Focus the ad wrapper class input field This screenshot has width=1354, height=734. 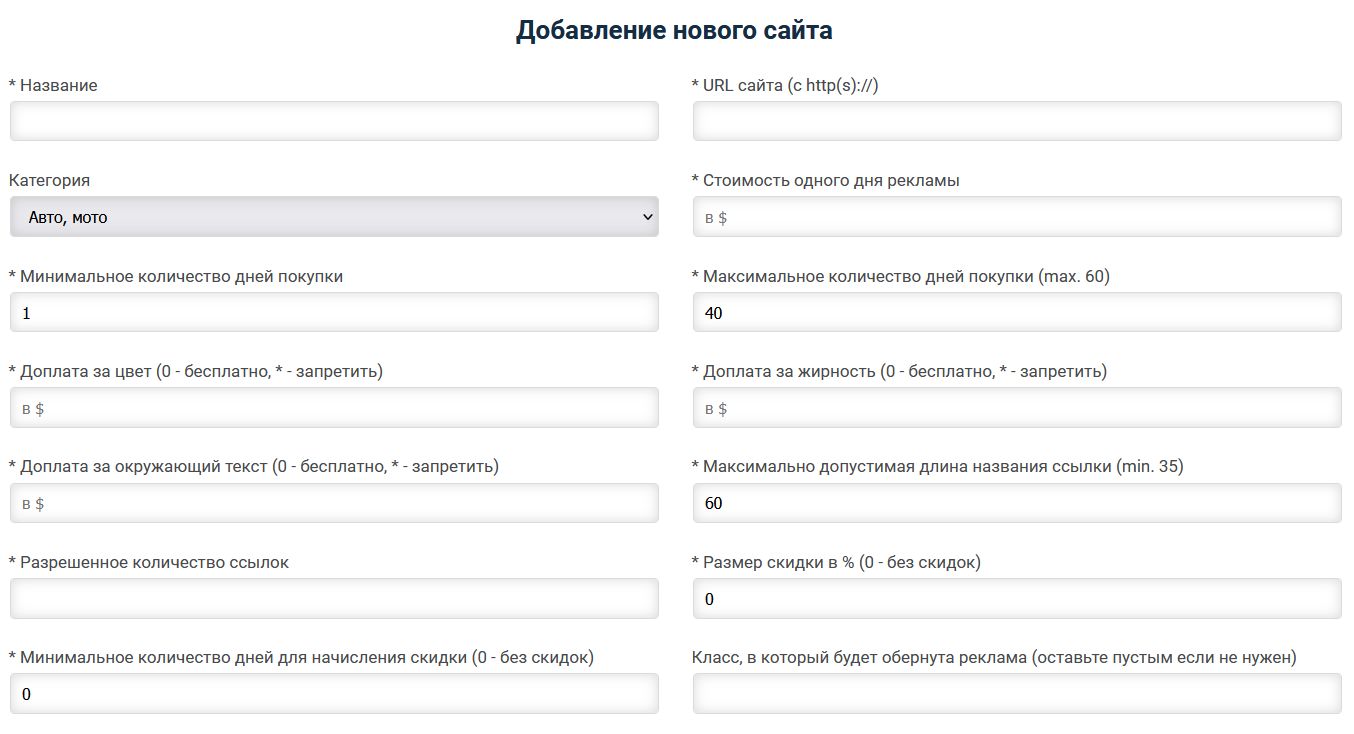pos(1016,694)
